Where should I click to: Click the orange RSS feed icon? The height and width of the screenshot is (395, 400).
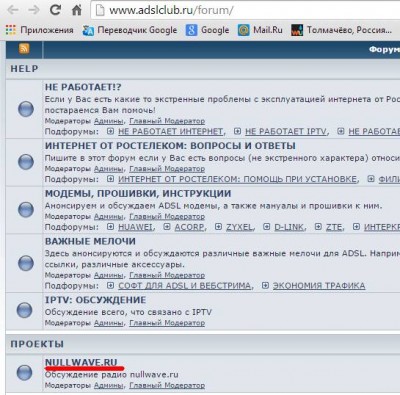24,49
